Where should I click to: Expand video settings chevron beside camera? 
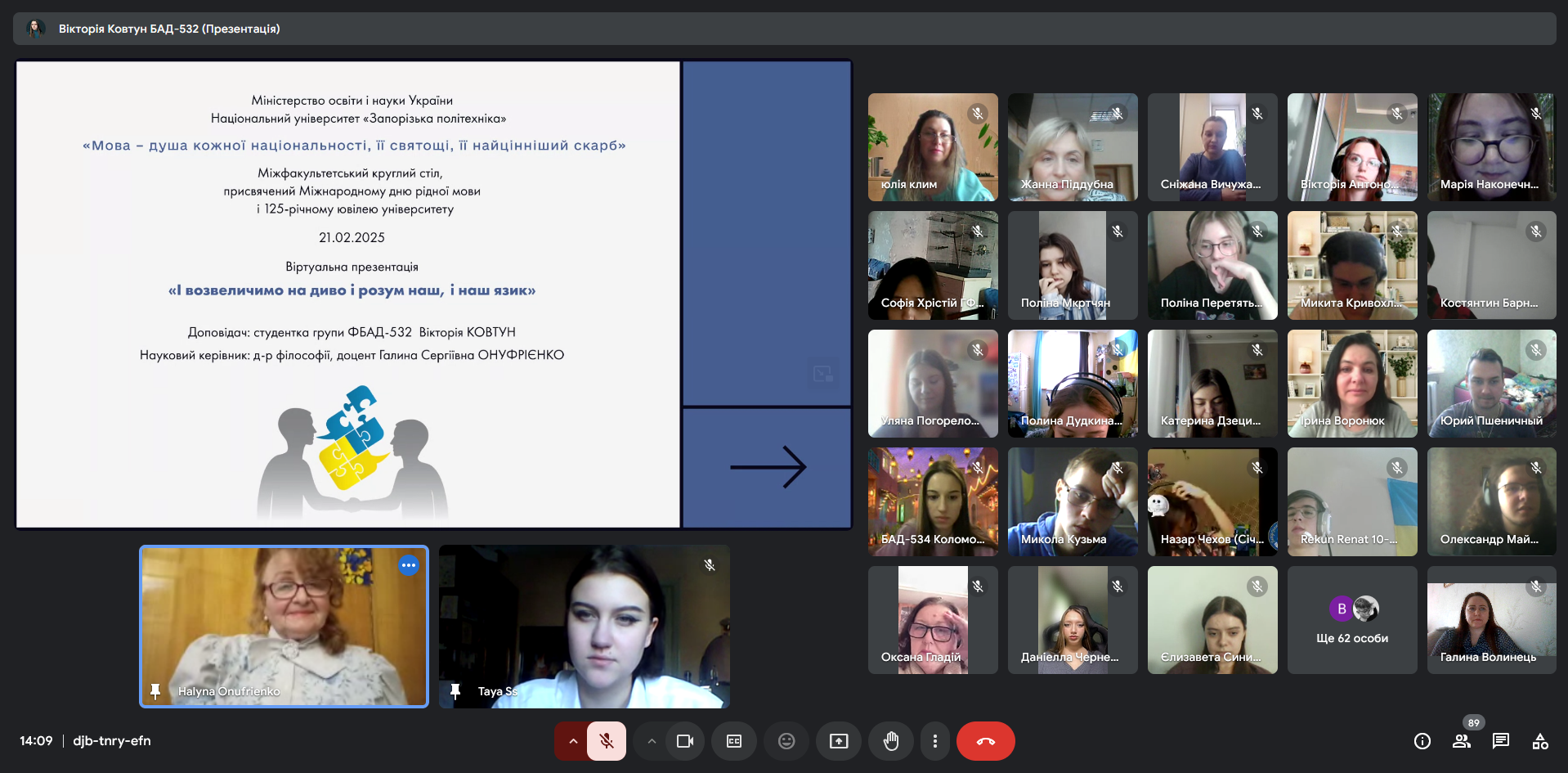(652, 741)
